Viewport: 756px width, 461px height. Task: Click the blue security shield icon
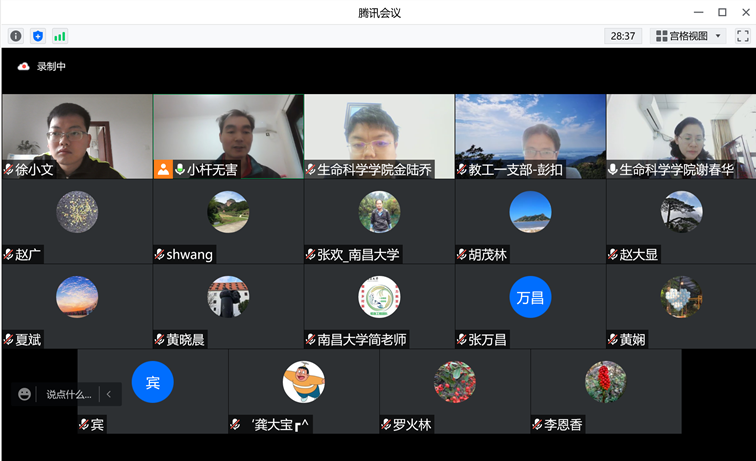(x=38, y=36)
